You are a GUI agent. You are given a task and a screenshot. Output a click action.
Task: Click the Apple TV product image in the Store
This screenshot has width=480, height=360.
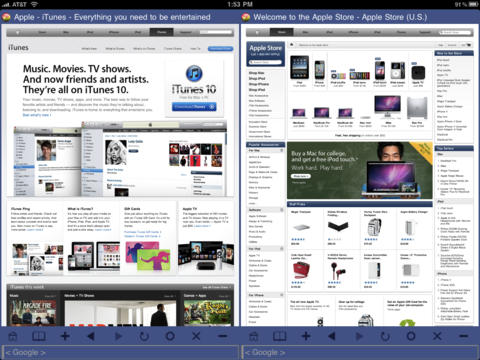(x=418, y=72)
